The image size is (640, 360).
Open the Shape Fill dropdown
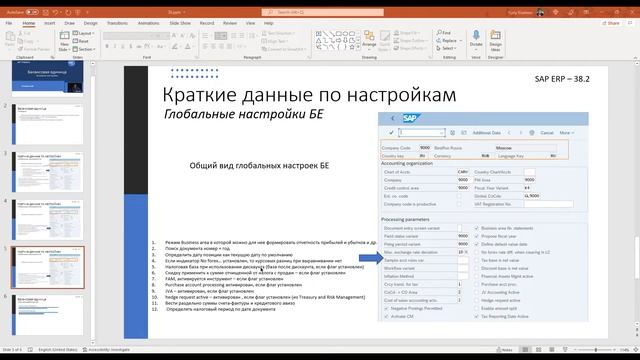tap(407, 33)
